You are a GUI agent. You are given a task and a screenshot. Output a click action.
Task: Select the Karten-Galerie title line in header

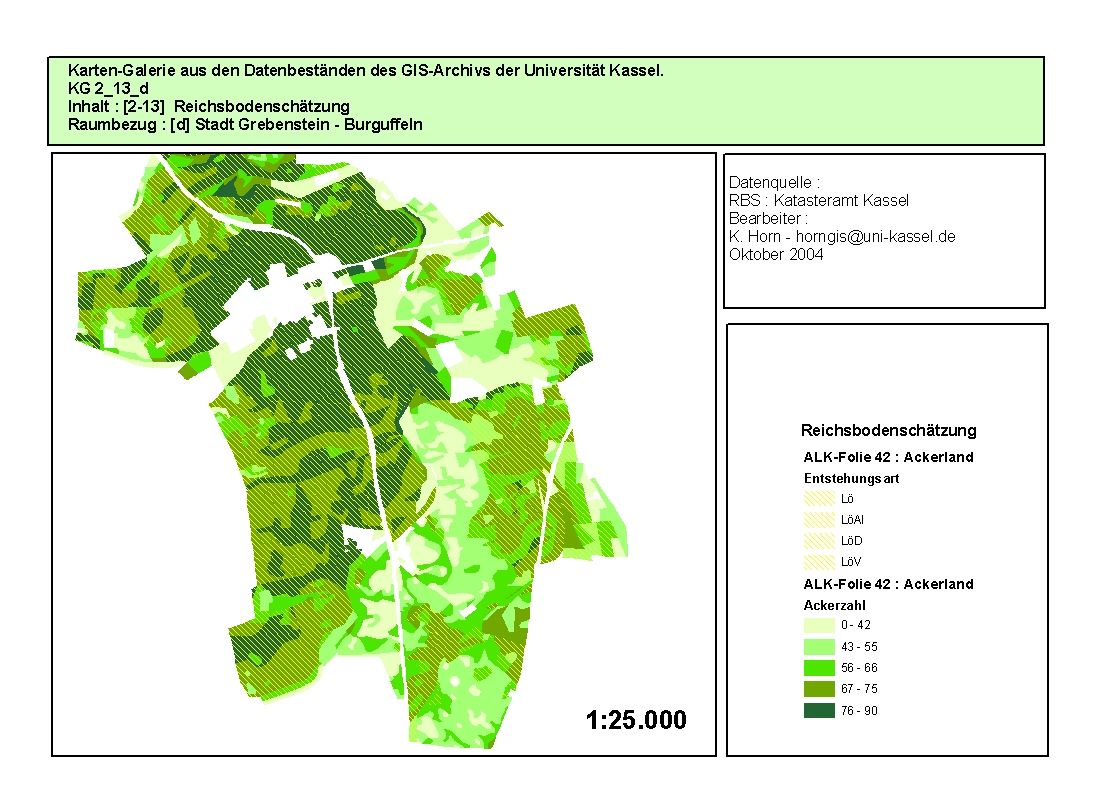point(365,71)
